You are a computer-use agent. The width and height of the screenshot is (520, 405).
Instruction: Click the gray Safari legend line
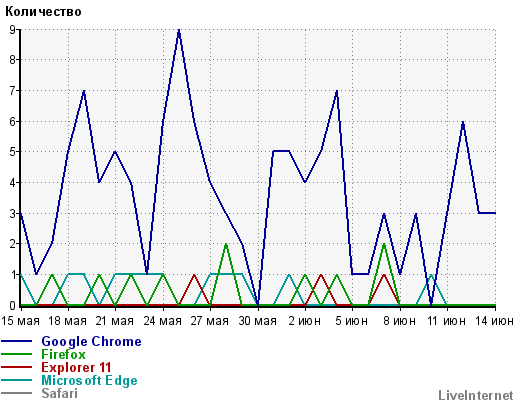tap(17, 393)
